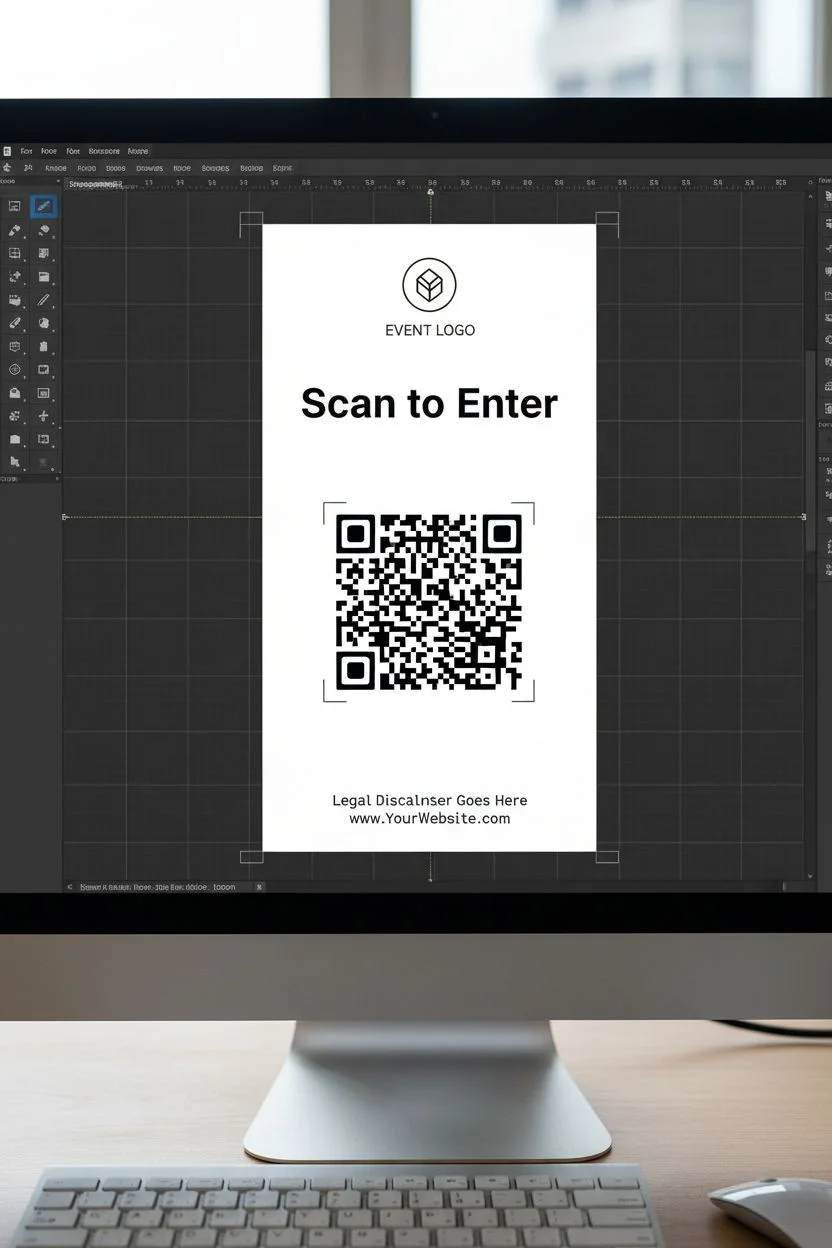Screen dimensions: 832x1248
Task: Select the cross-shaped tool in left toolbox
Action: 44,416
